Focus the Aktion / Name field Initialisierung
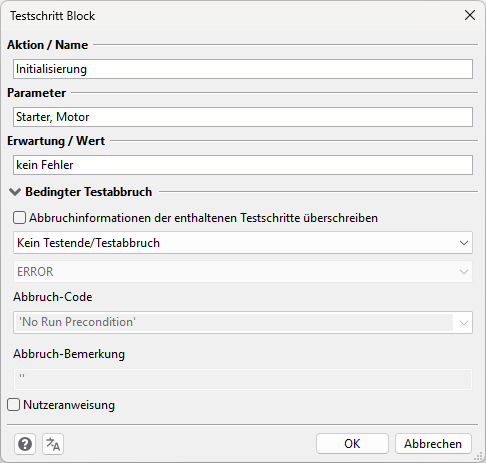Viewport: 486px width, 463px height. [243, 69]
